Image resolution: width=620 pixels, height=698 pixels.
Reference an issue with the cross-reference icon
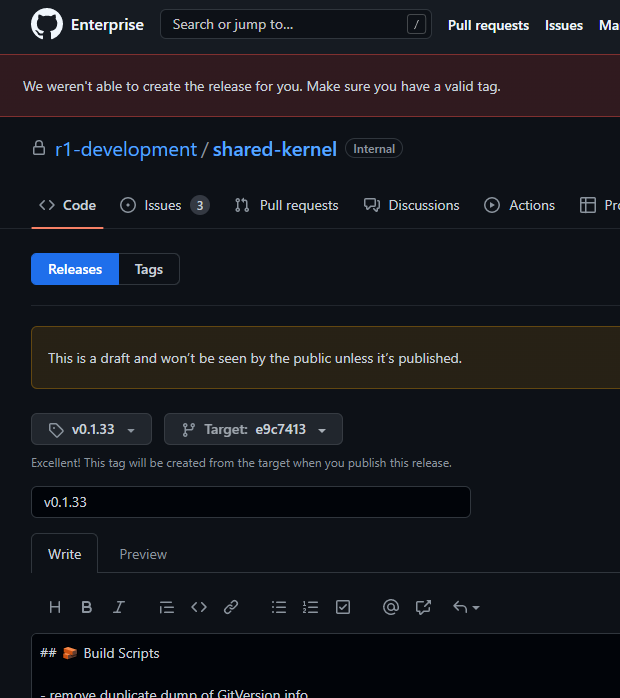(423, 607)
